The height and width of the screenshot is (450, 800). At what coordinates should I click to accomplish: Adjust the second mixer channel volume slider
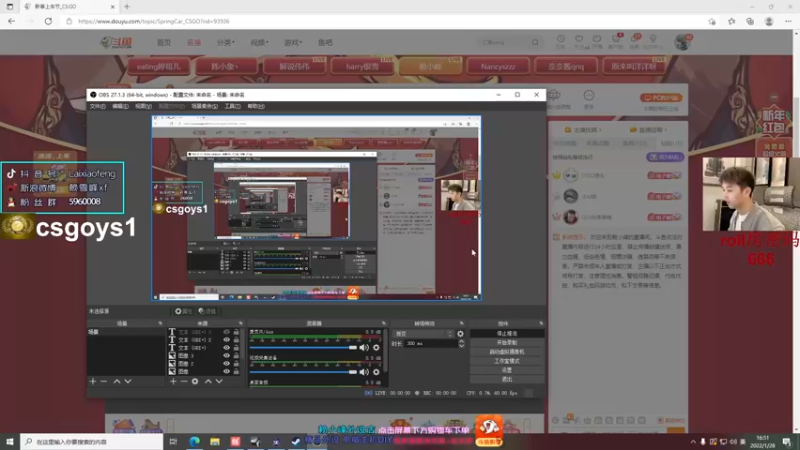point(304,372)
